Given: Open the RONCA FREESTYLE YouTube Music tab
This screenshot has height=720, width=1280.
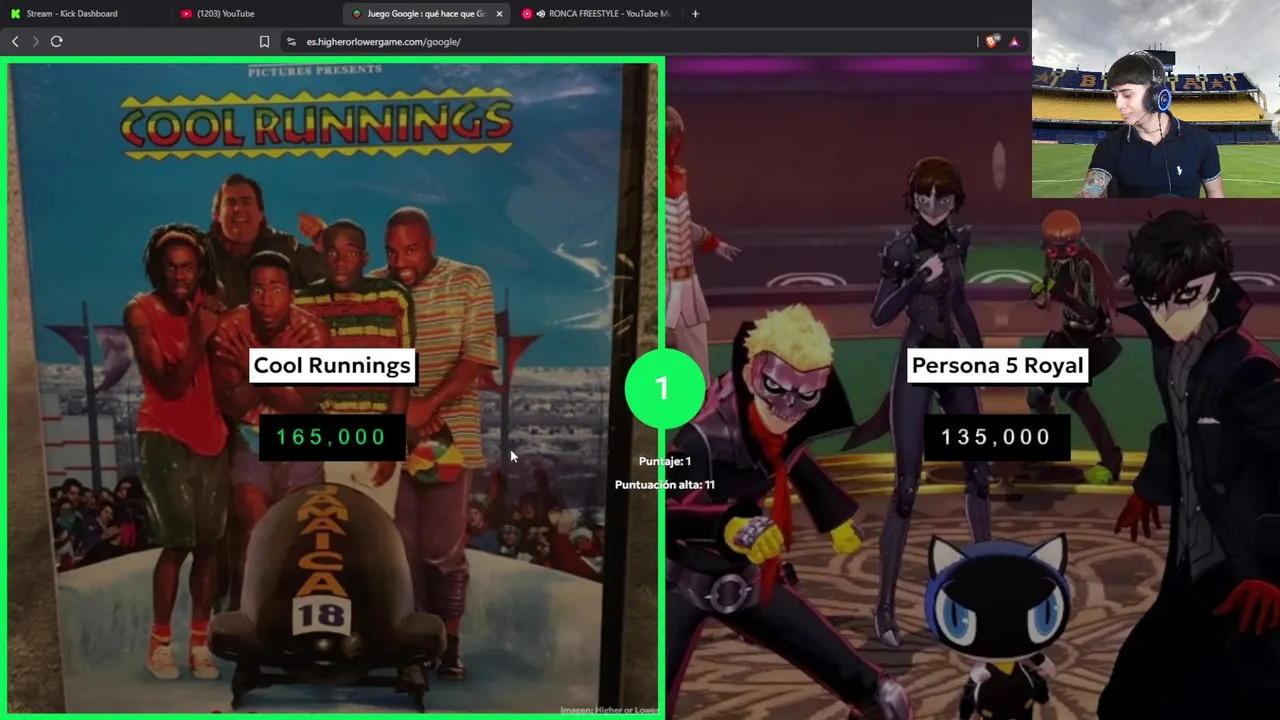Looking at the screenshot, I should tap(597, 13).
